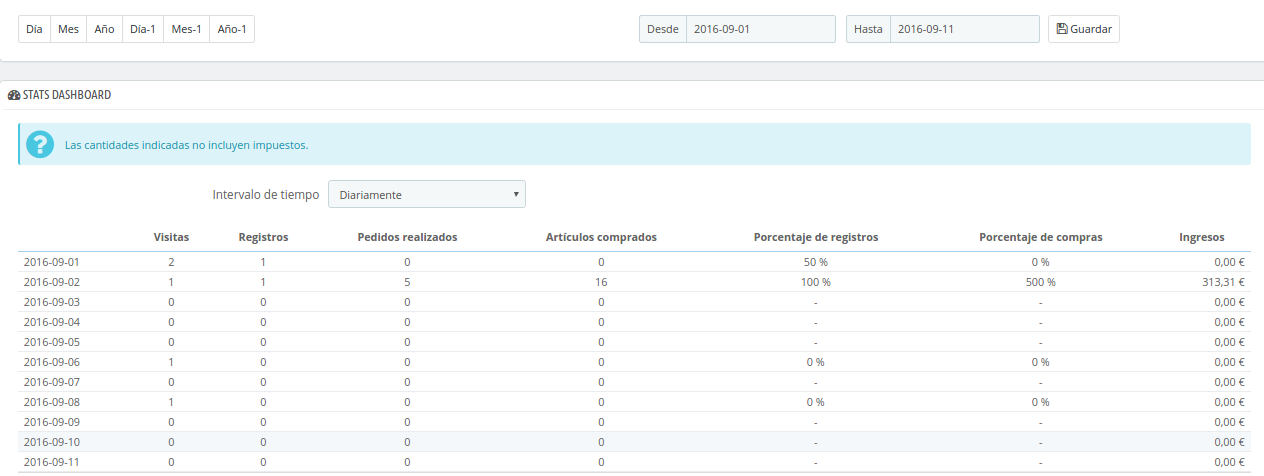Click the 2016-09-02 row date
1264x476 pixels.
click(x=51, y=282)
